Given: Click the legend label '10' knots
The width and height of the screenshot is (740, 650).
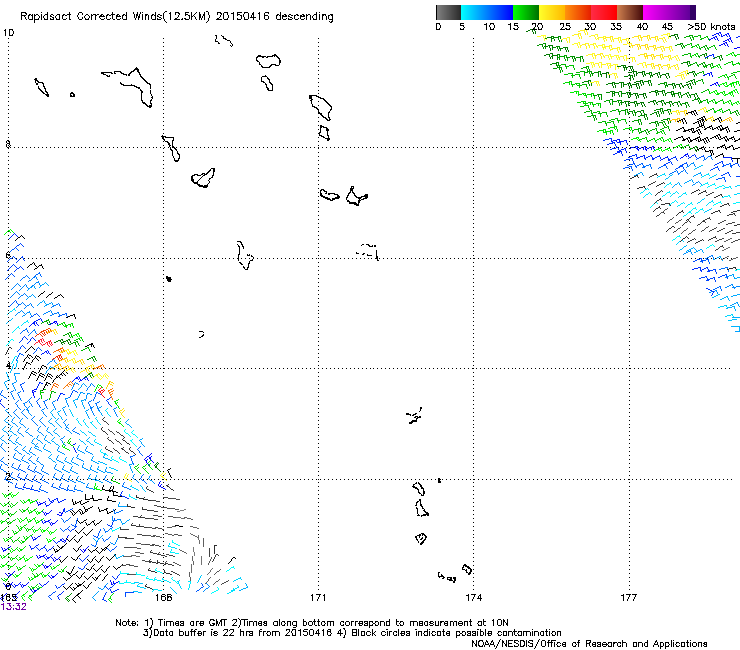Looking at the screenshot, I should click(489, 27).
